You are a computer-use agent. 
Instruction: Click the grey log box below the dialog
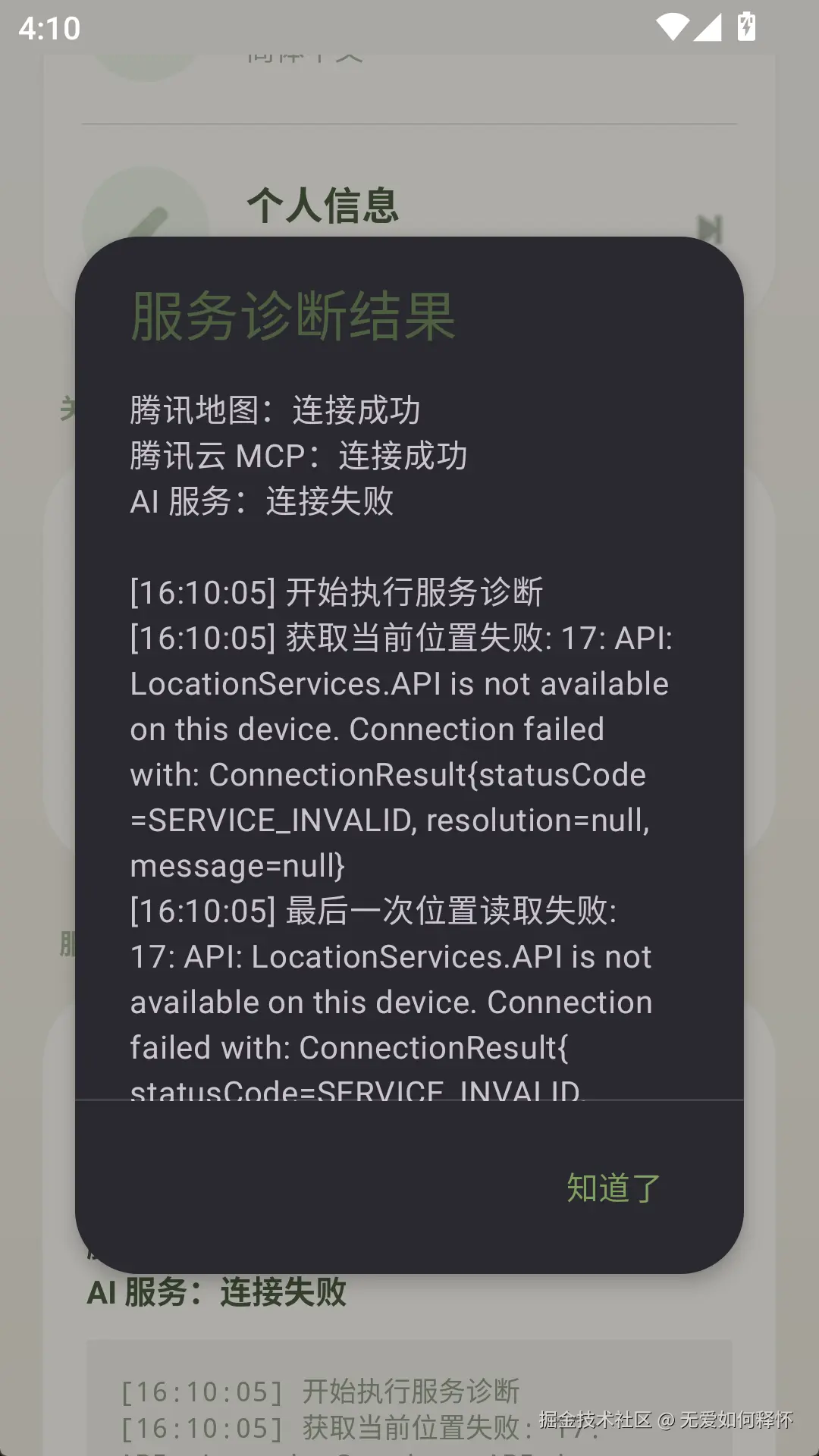[409, 1398]
